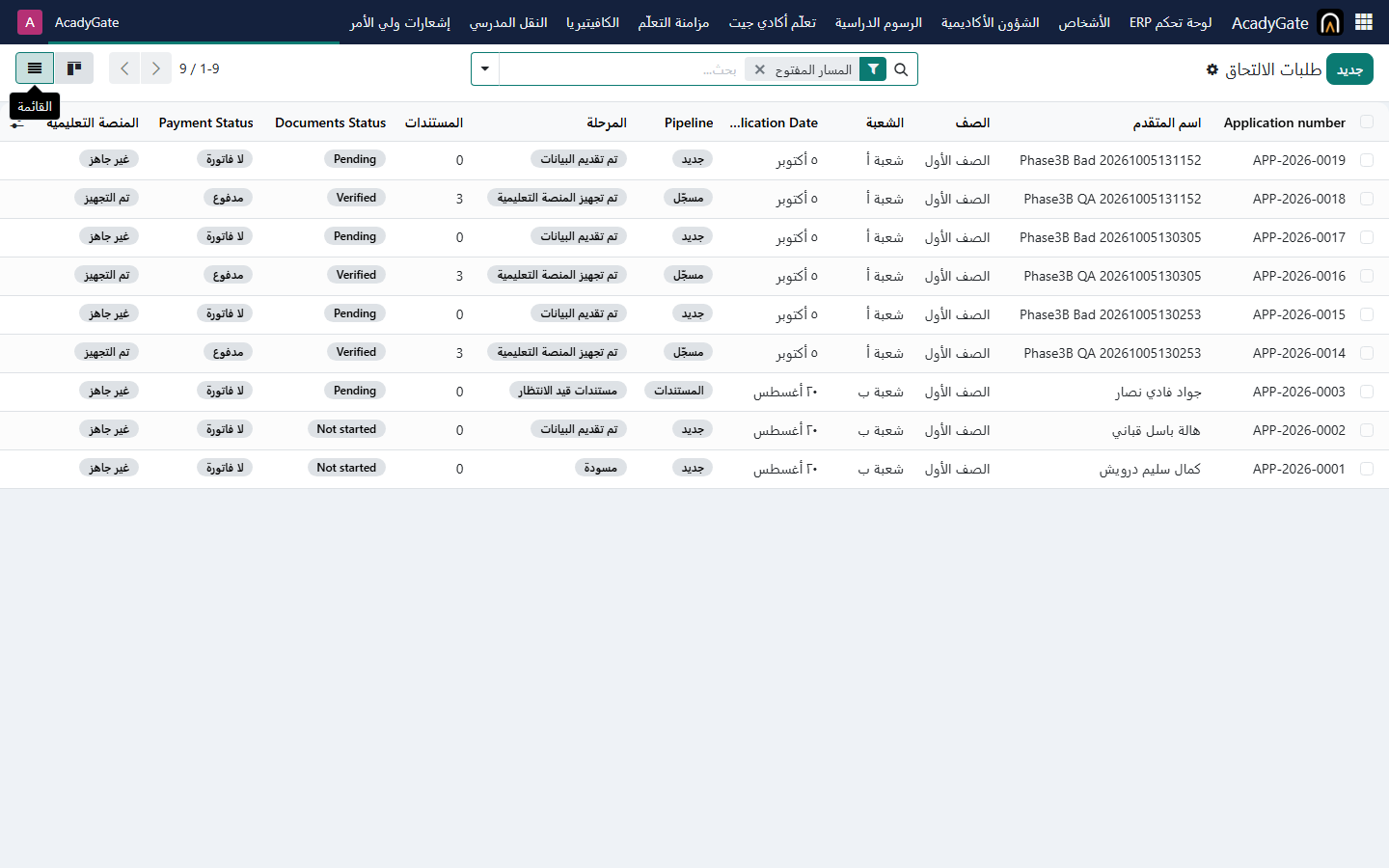The width and height of the screenshot is (1389, 868).
Task: Sort by the Application number column
Action: (x=1284, y=122)
